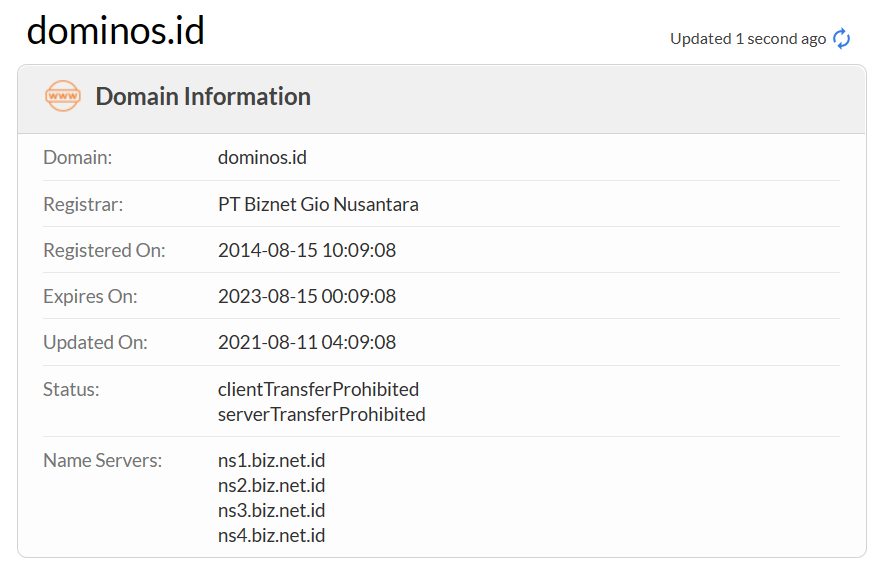
Task: Click the "Updated 1 second ago" text
Action: (748, 39)
